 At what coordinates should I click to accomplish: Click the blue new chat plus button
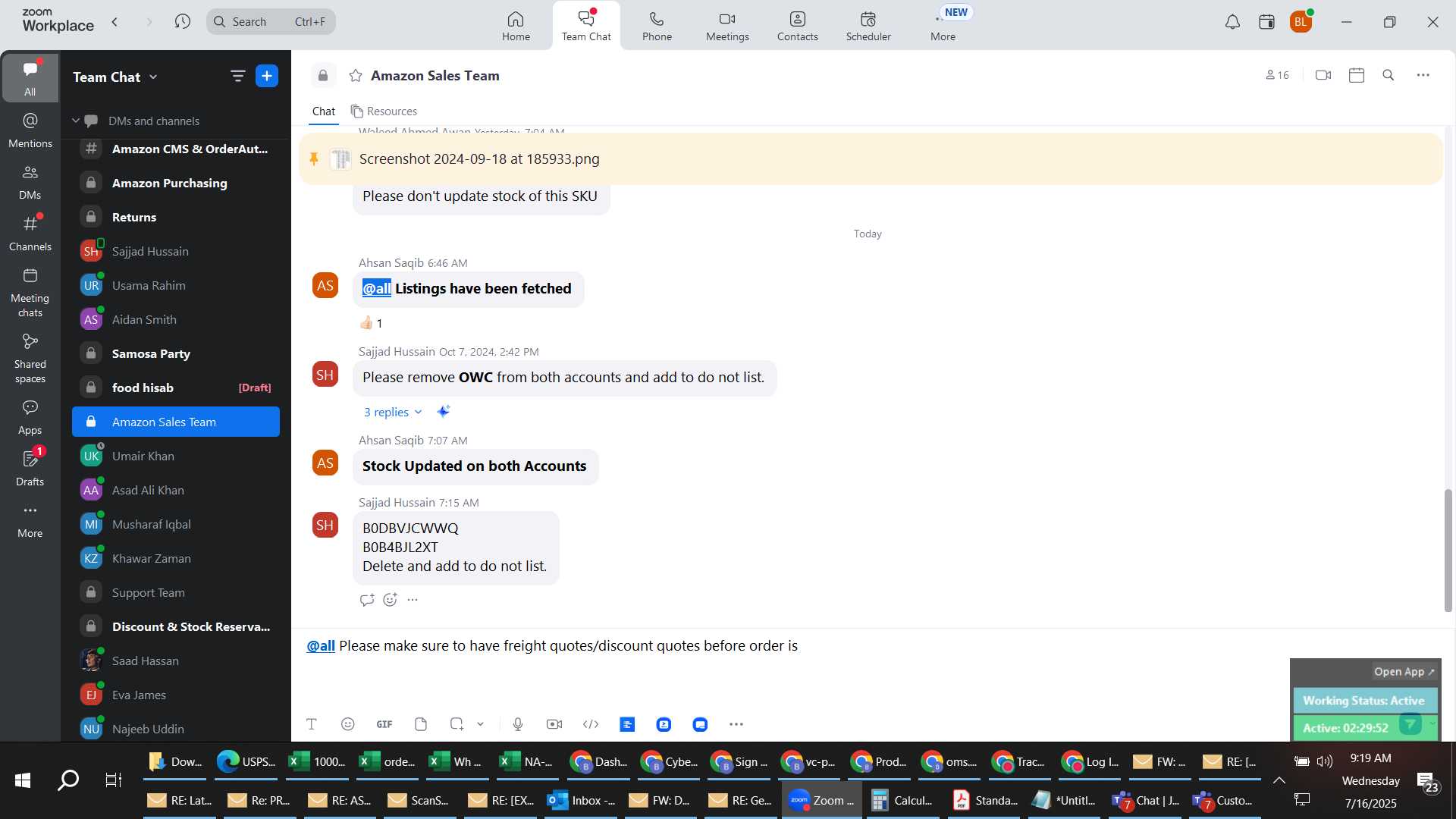[267, 76]
